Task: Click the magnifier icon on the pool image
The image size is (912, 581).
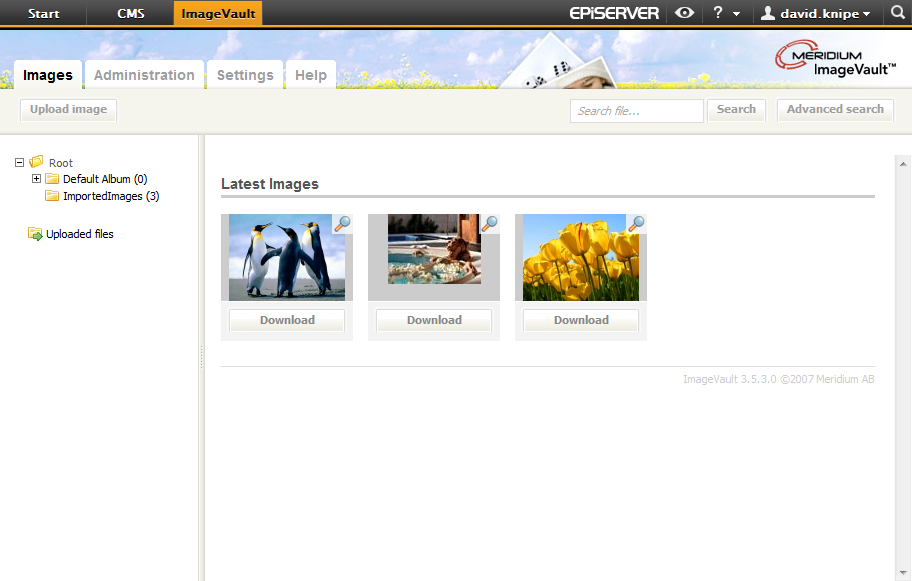Action: click(x=489, y=224)
